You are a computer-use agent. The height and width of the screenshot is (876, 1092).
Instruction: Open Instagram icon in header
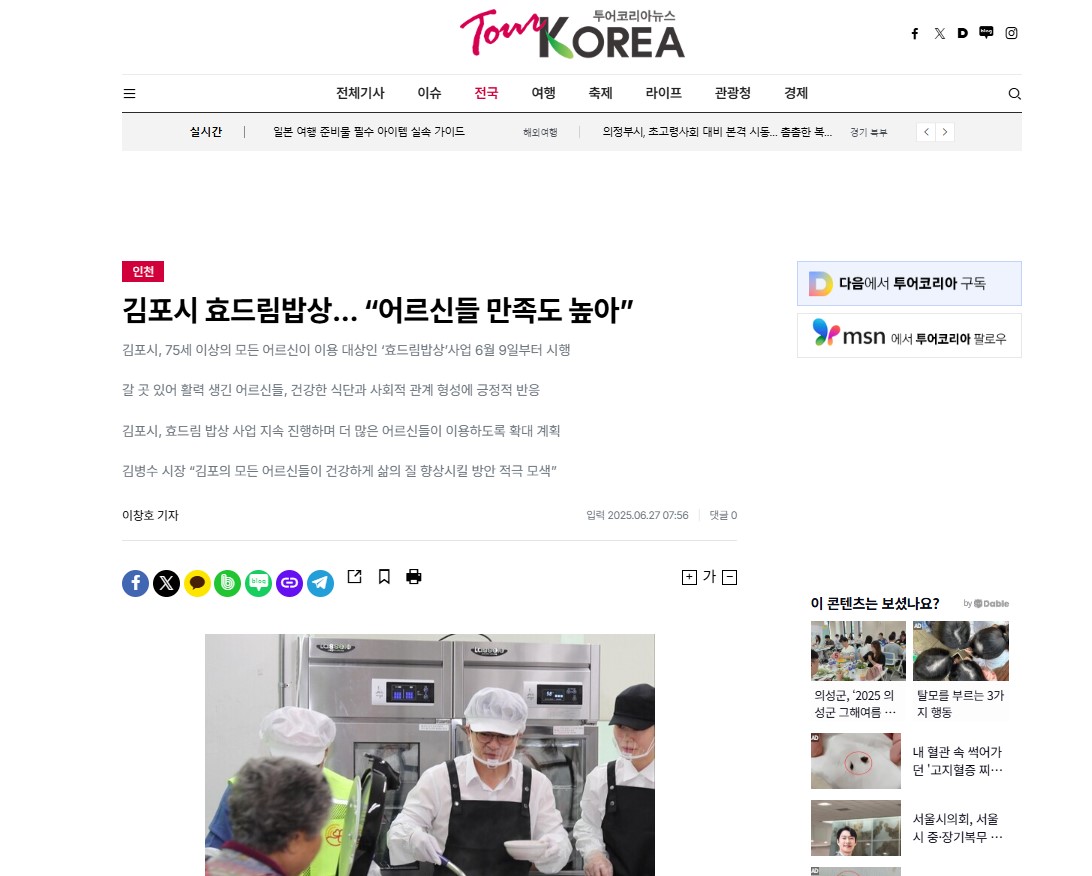tap(1011, 33)
